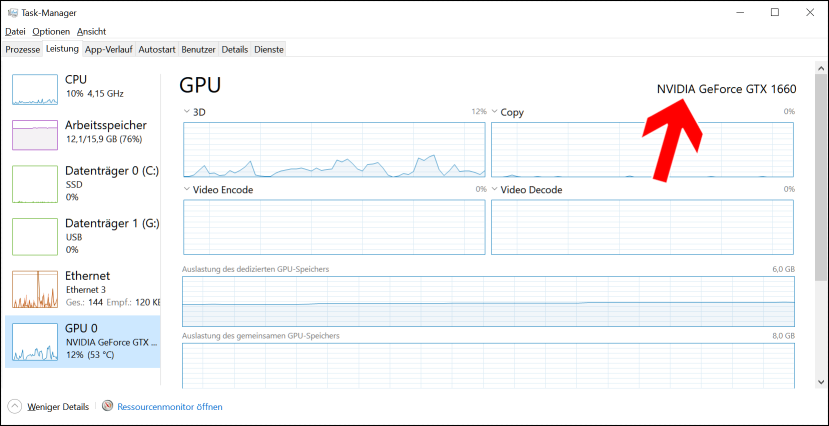Screen dimensions: 829x426
Task: Click the dedicated GPU memory usage graph
Action: click(x=488, y=300)
